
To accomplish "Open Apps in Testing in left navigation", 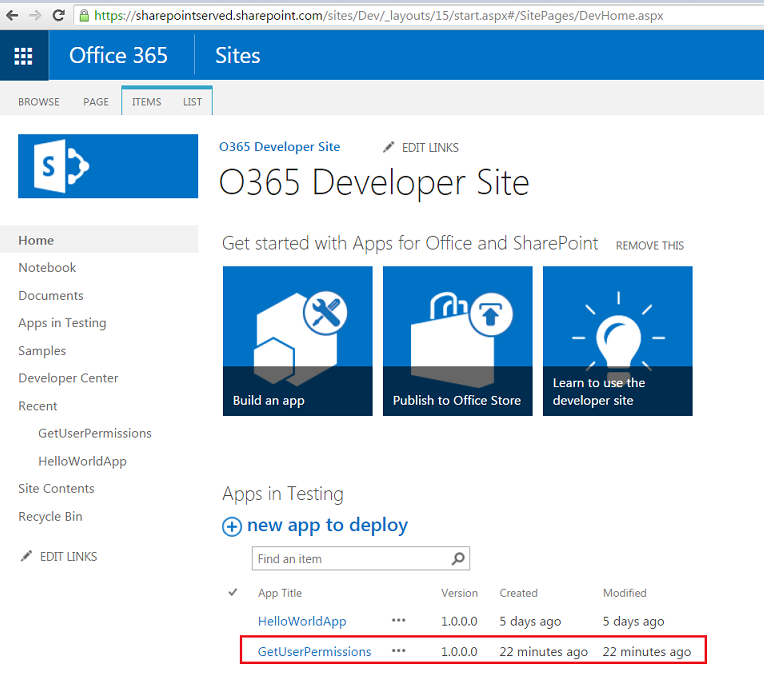I will click(62, 323).
